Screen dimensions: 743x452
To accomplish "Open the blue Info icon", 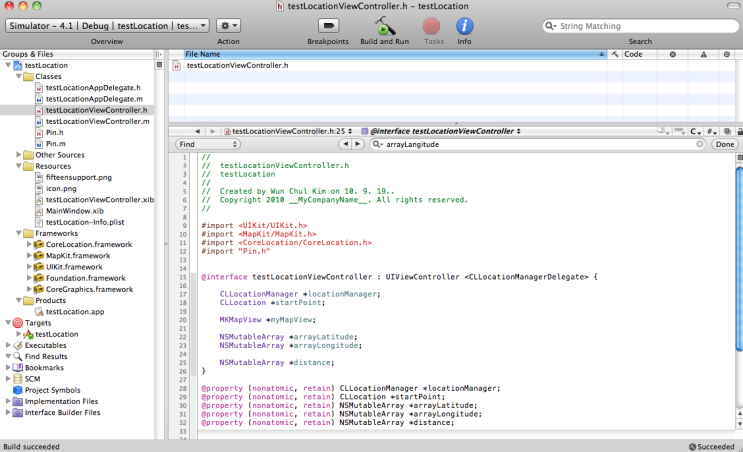I will point(464,26).
